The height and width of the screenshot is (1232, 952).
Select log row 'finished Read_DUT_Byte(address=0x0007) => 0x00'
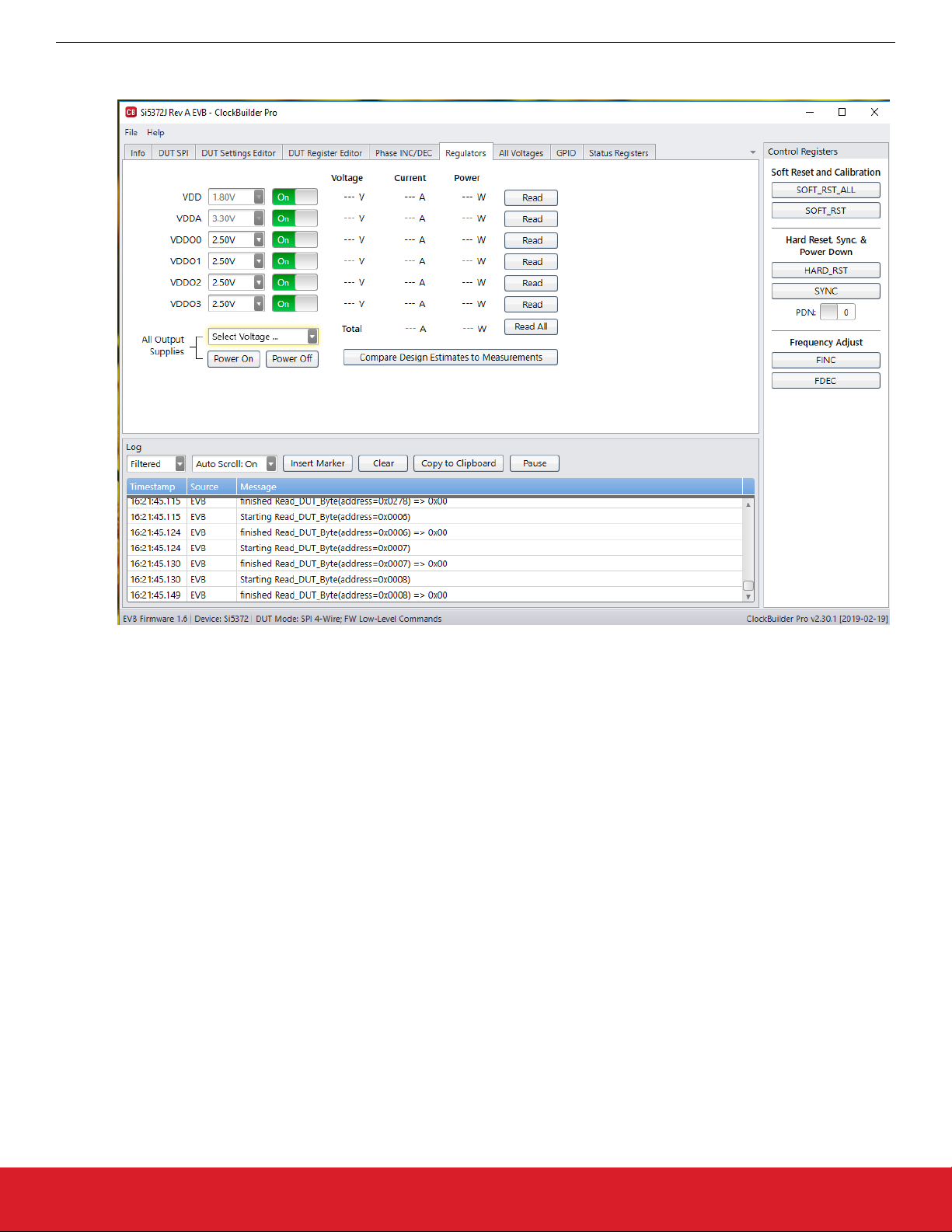coord(435,564)
